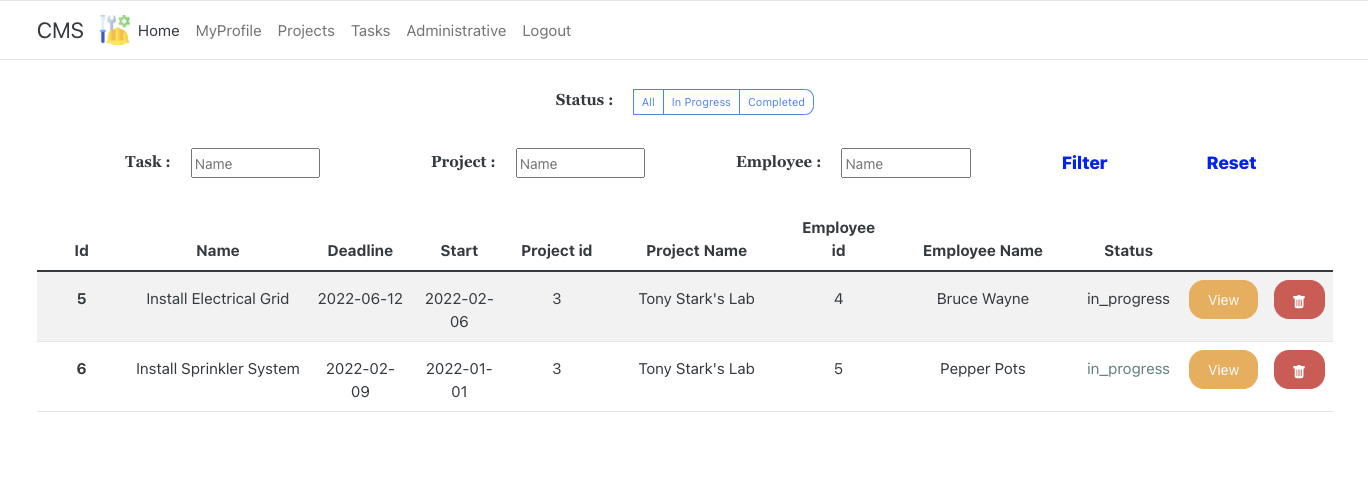The height and width of the screenshot is (502, 1368).
Task: View the Install Electrical Grid task
Action: tap(1223, 300)
